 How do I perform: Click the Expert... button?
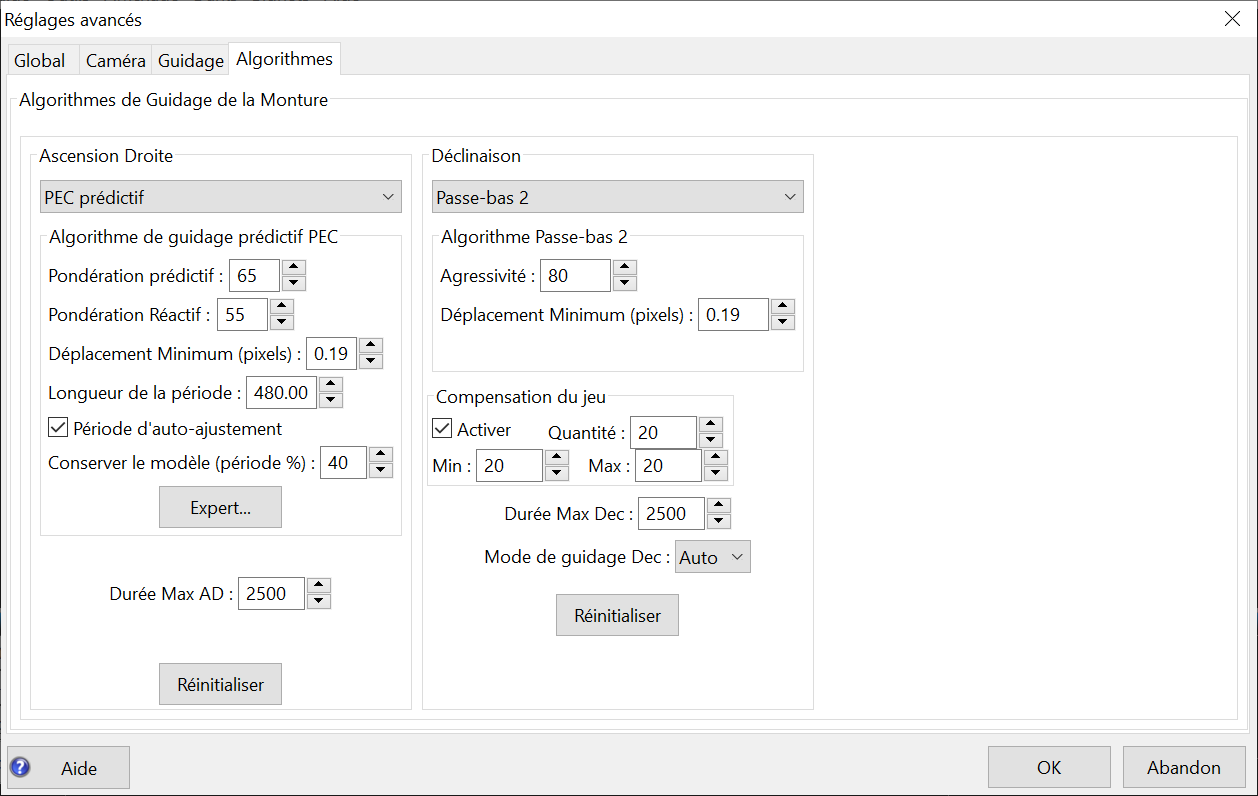(221, 507)
